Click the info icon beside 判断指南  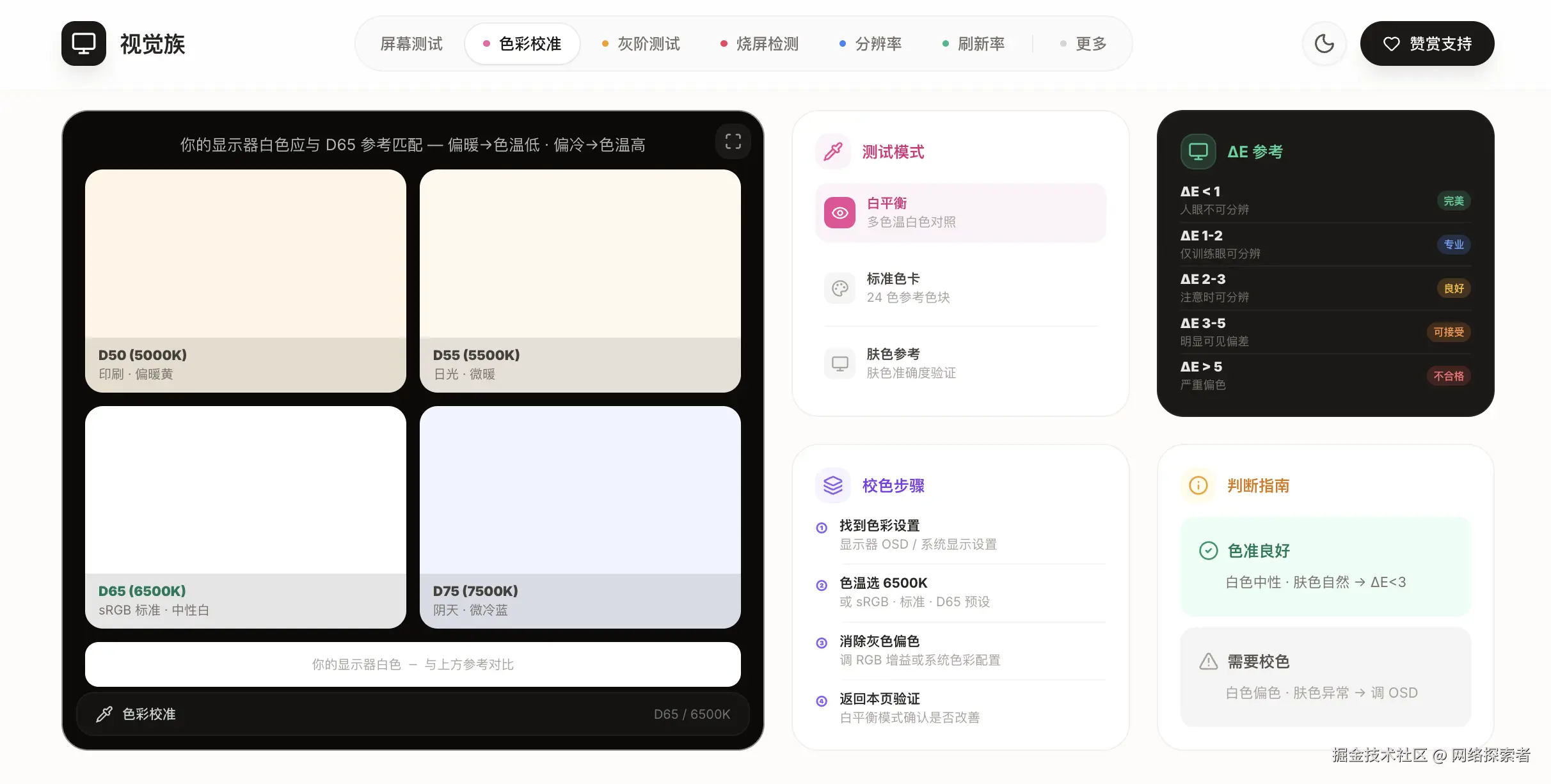[1197, 485]
